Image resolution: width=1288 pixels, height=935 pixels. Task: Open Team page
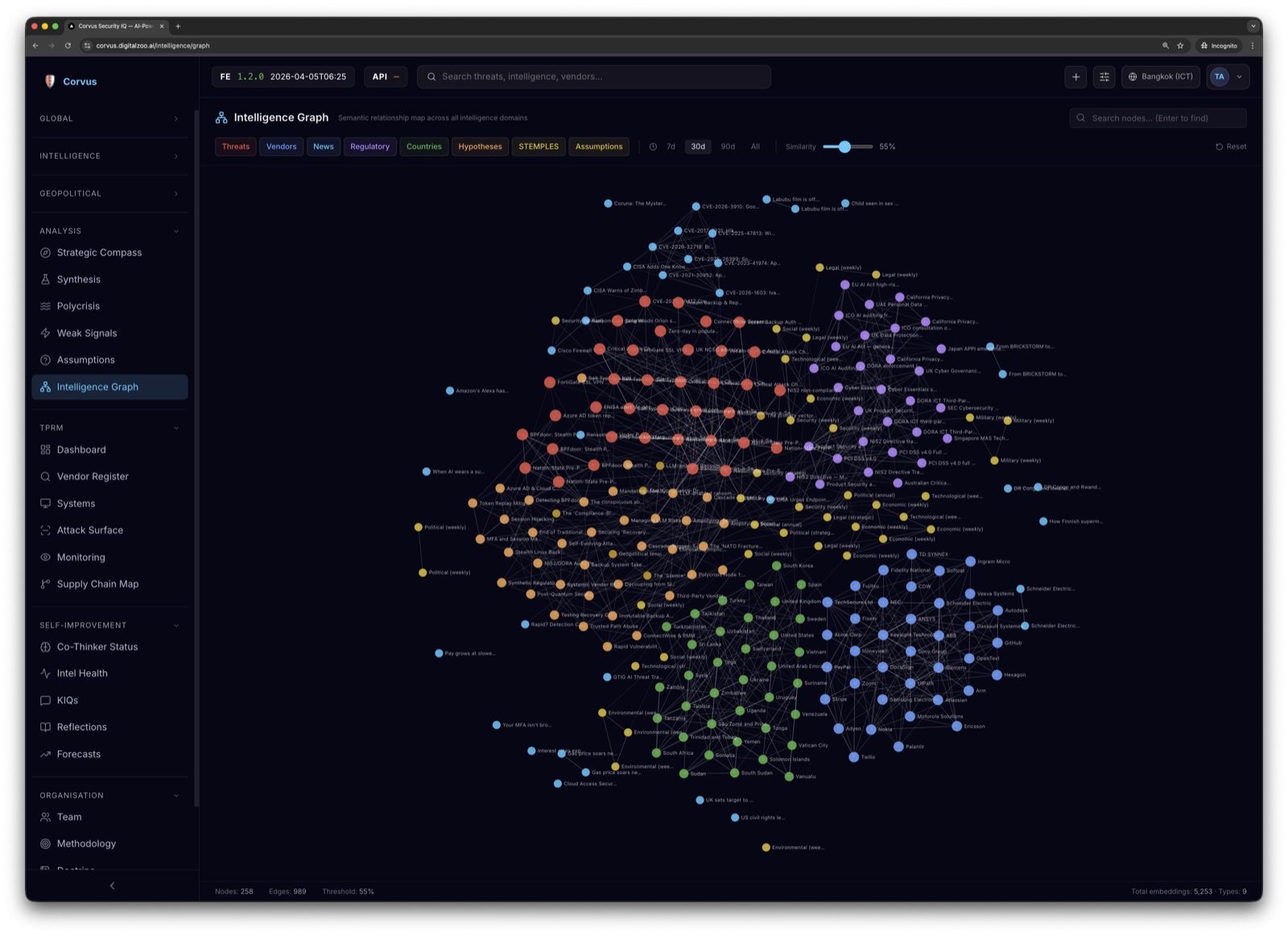pyautogui.click(x=109, y=817)
